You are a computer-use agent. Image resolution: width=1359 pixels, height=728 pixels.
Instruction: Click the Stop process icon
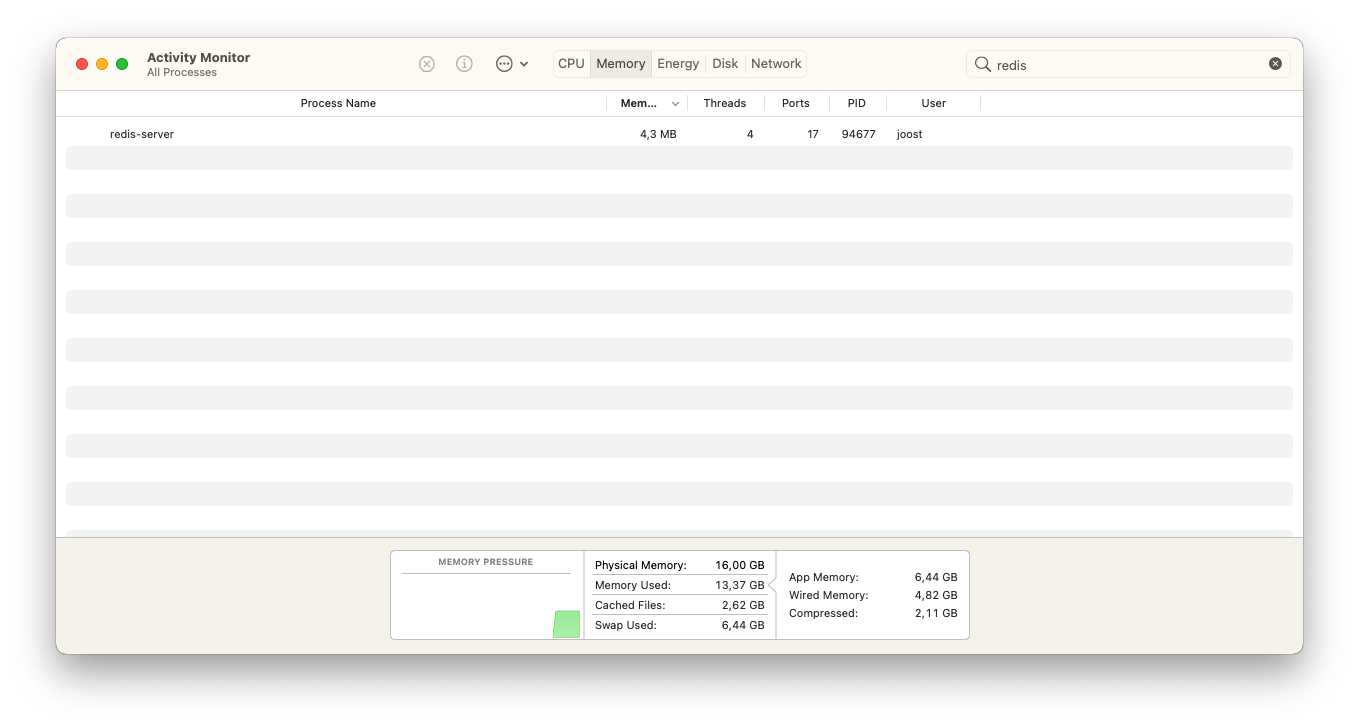pos(427,64)
